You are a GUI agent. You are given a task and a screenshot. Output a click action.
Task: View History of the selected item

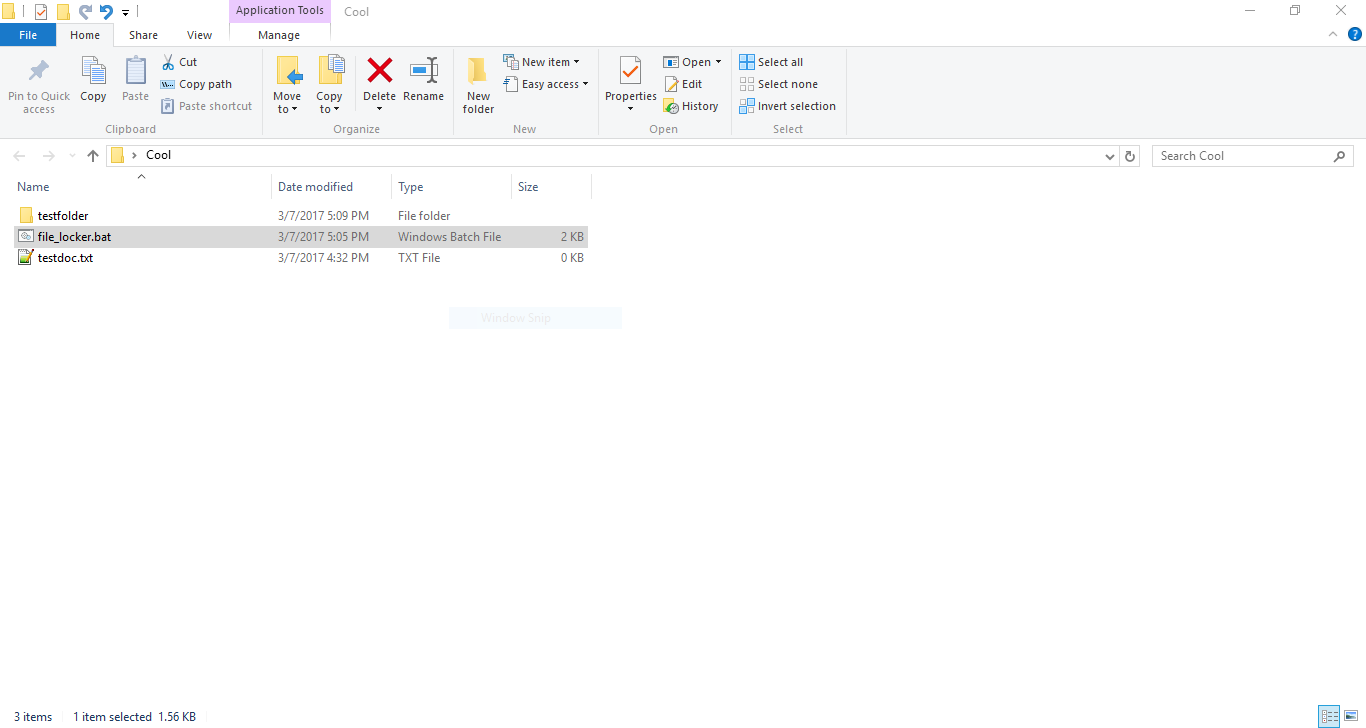(691, 105)
